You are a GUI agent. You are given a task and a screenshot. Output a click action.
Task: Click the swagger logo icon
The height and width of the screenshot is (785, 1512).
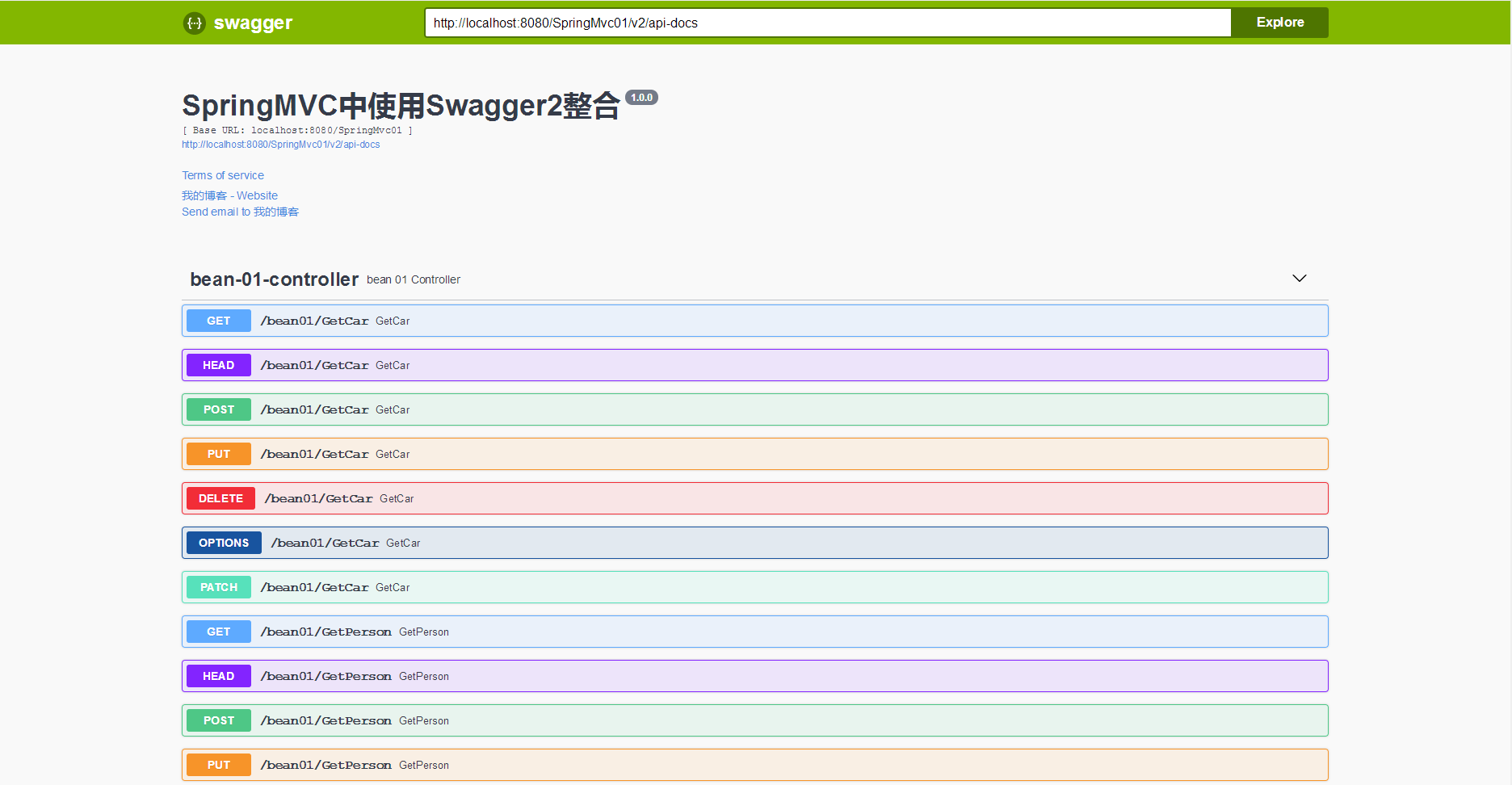tap(195, 23)
